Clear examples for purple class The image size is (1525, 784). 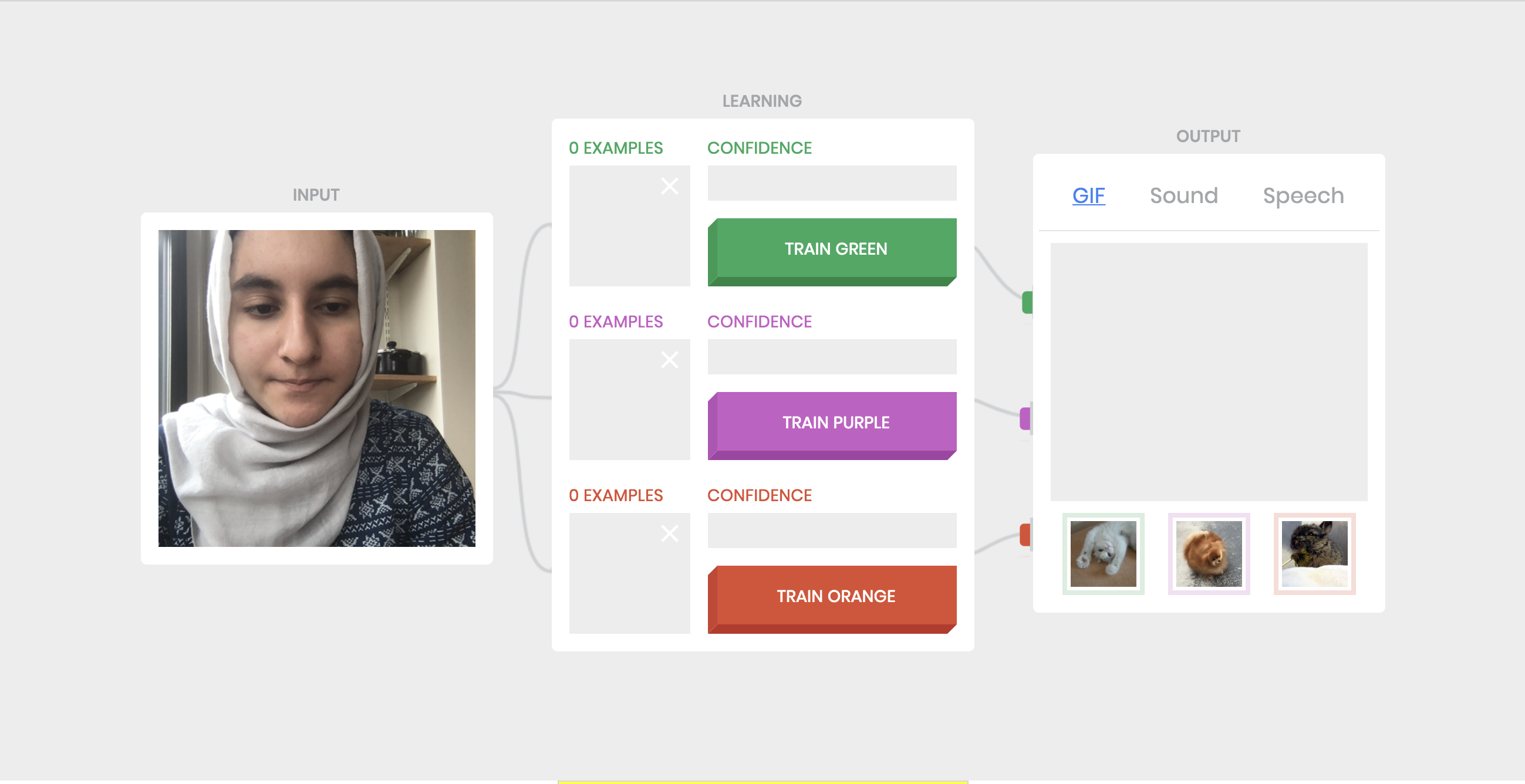[669, 359]
